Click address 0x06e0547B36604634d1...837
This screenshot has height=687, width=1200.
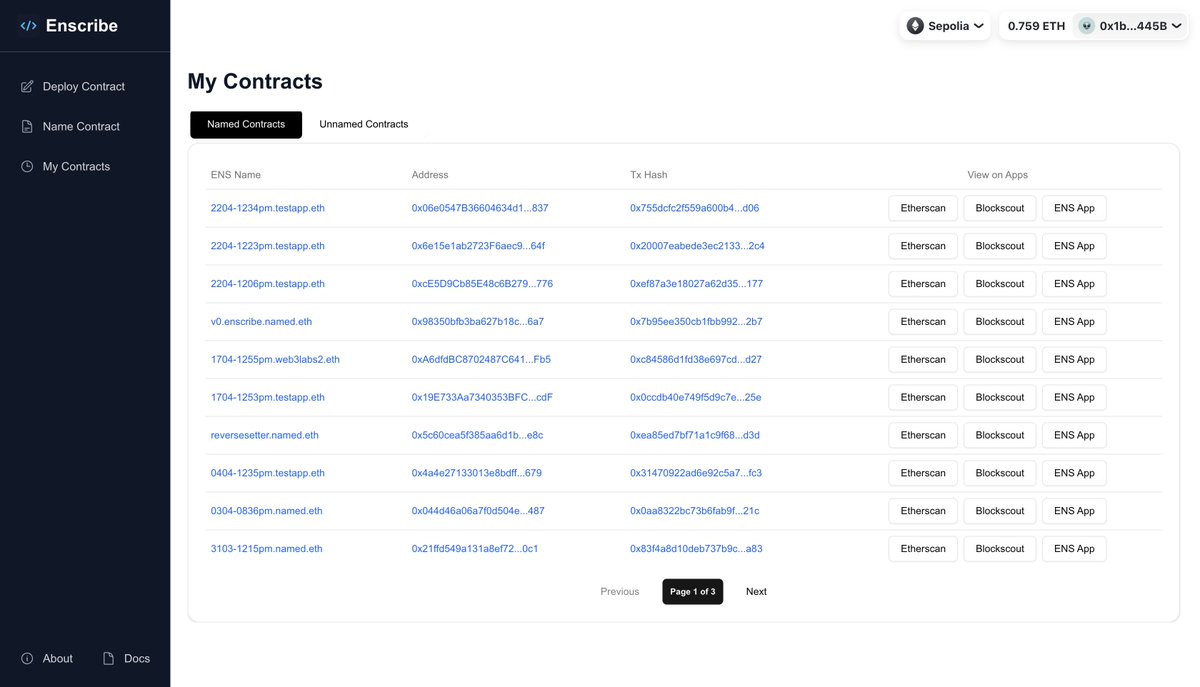pos(480,208)
